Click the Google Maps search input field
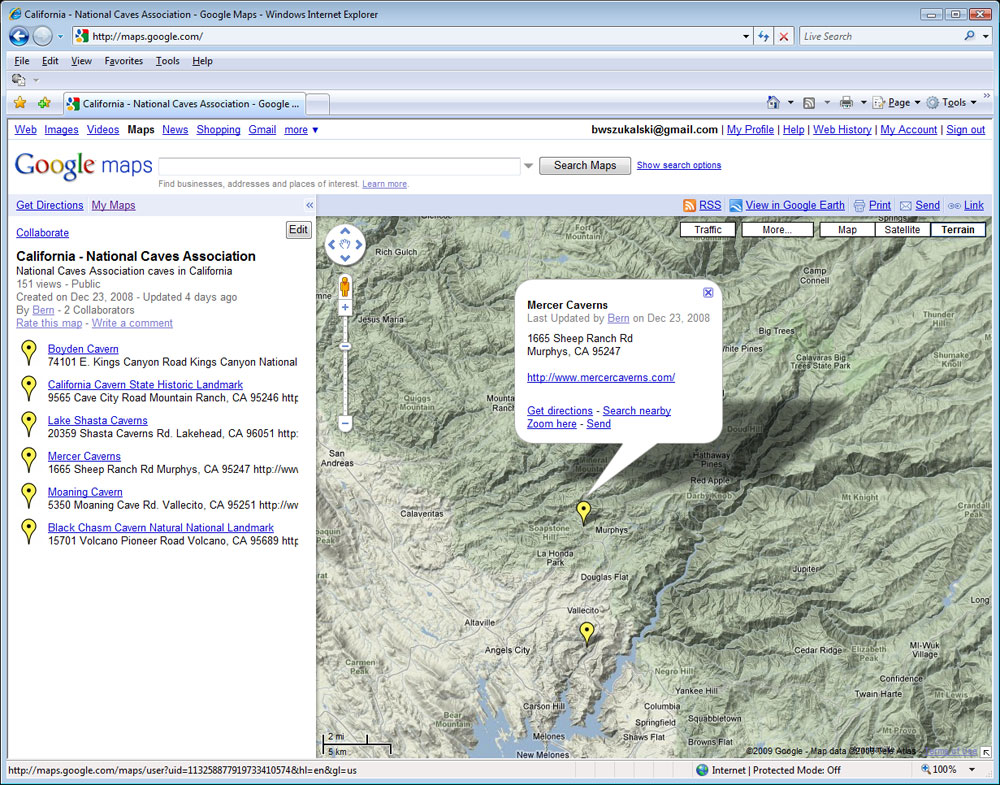 click(339, 166)
